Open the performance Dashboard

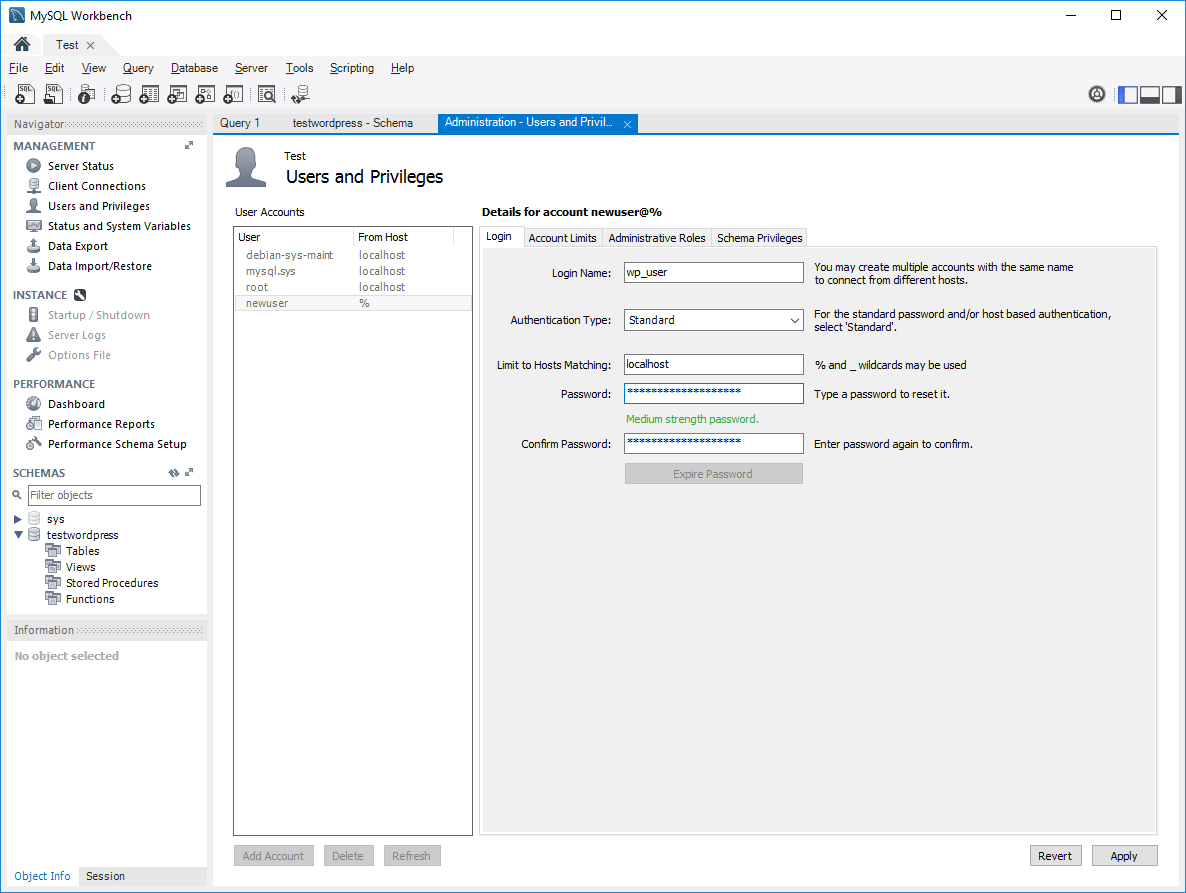tap(76, 404)
